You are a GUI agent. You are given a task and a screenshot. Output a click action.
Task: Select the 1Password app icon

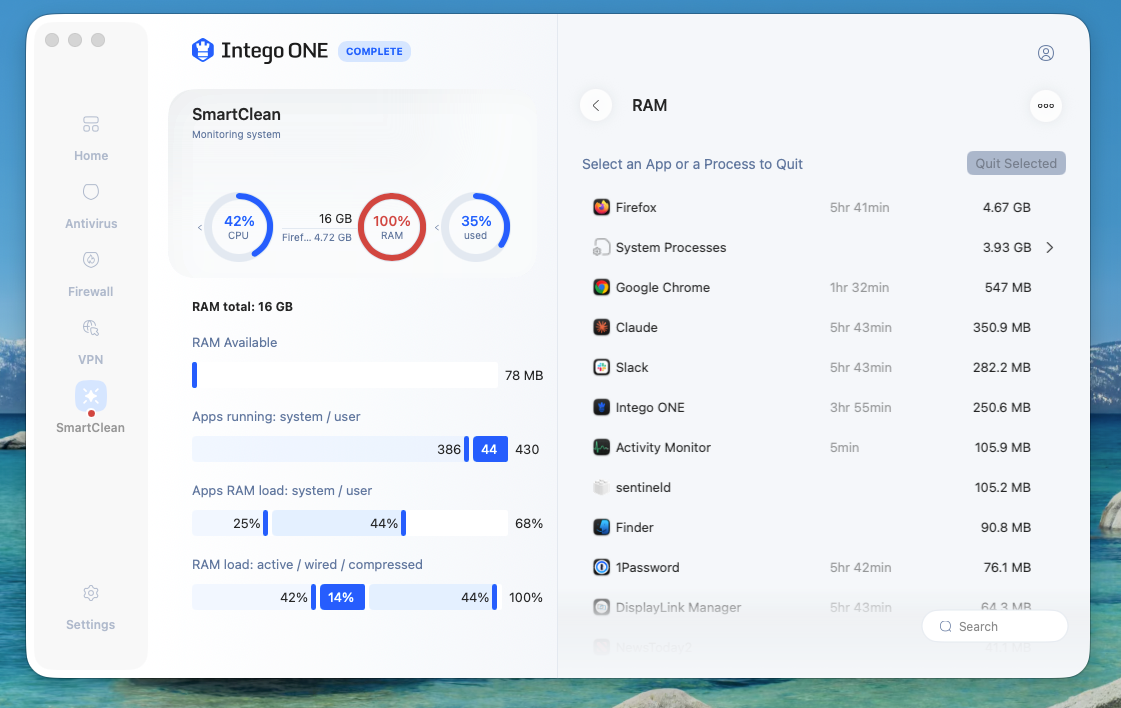601,568
